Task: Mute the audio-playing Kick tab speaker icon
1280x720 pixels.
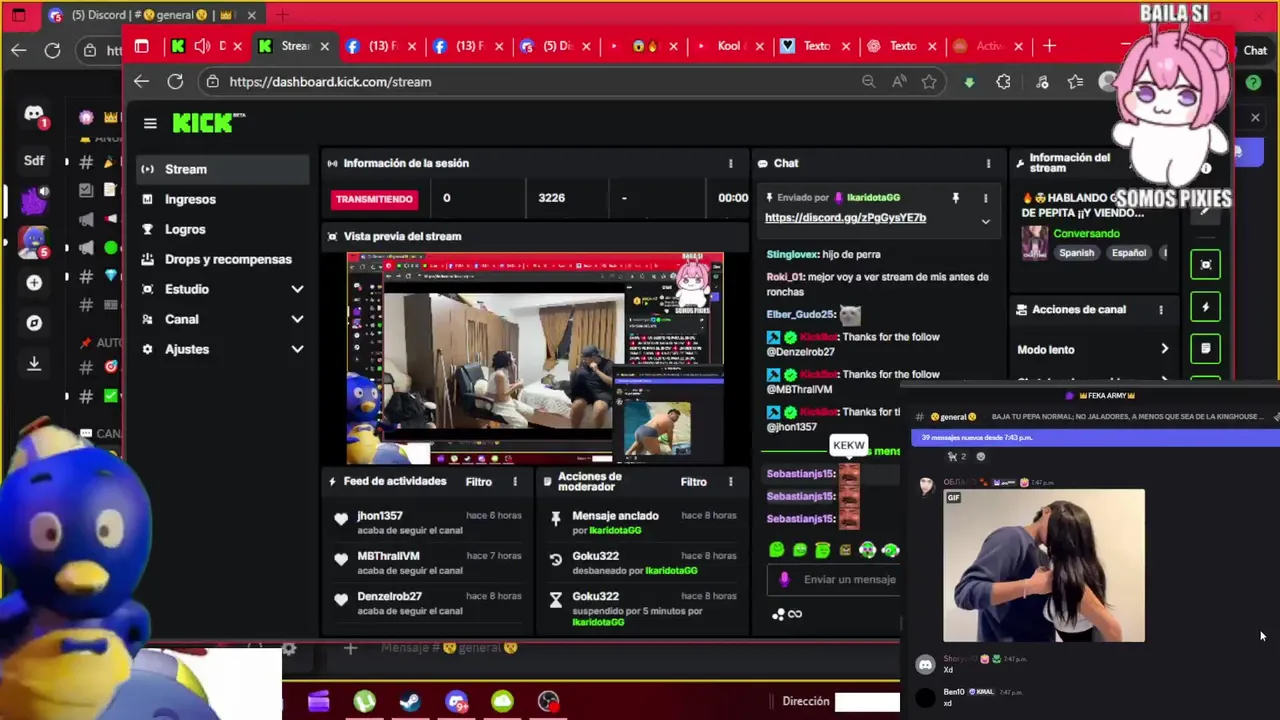Action: (x=202, y=46)
